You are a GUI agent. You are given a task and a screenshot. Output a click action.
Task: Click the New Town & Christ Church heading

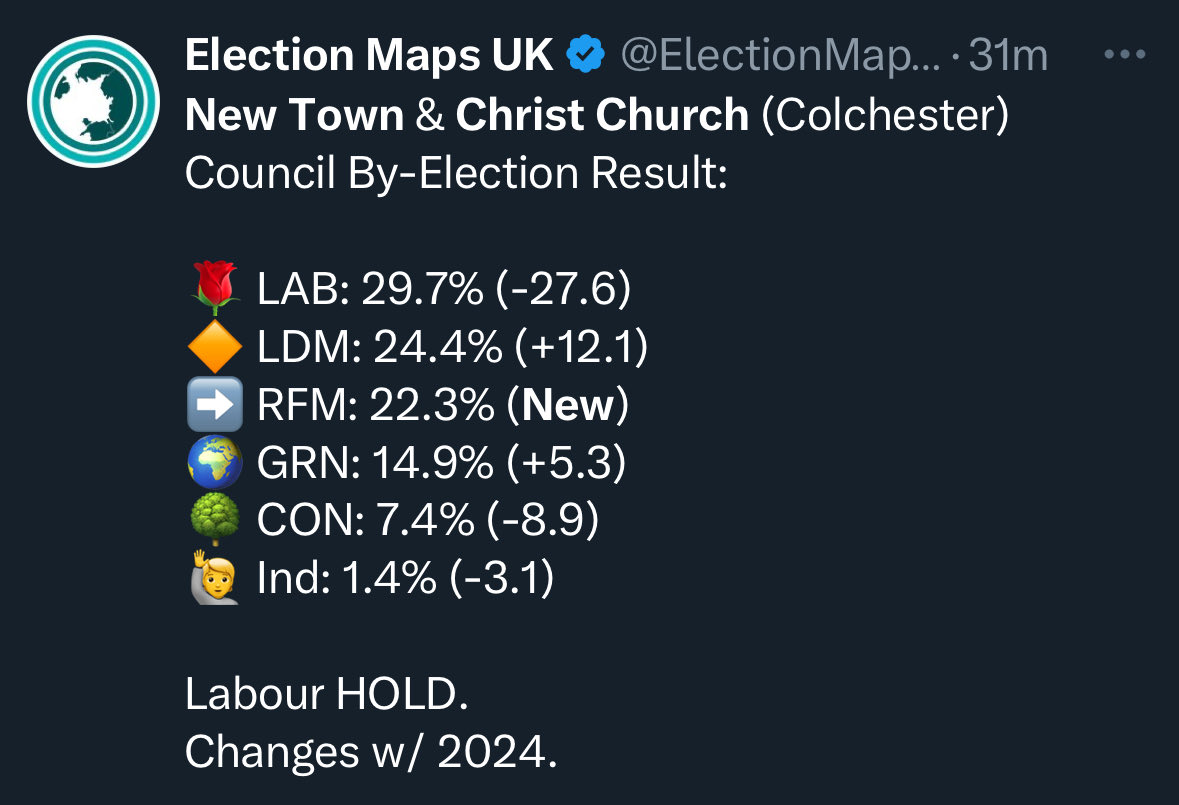(x=467, y=115)
